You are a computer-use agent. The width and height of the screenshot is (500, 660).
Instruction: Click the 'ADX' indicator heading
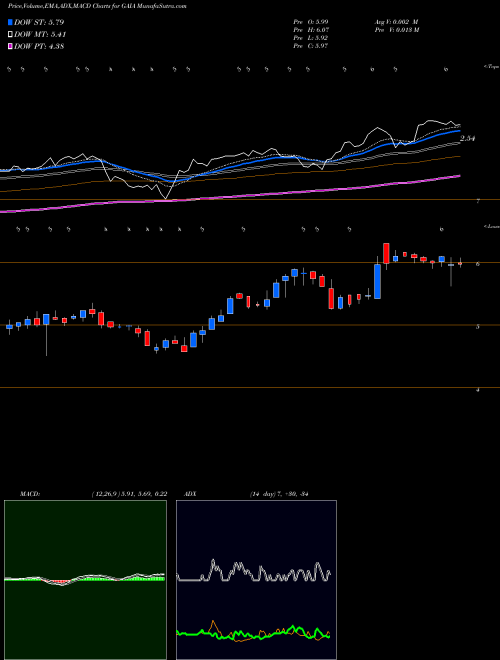coord(189,494)
